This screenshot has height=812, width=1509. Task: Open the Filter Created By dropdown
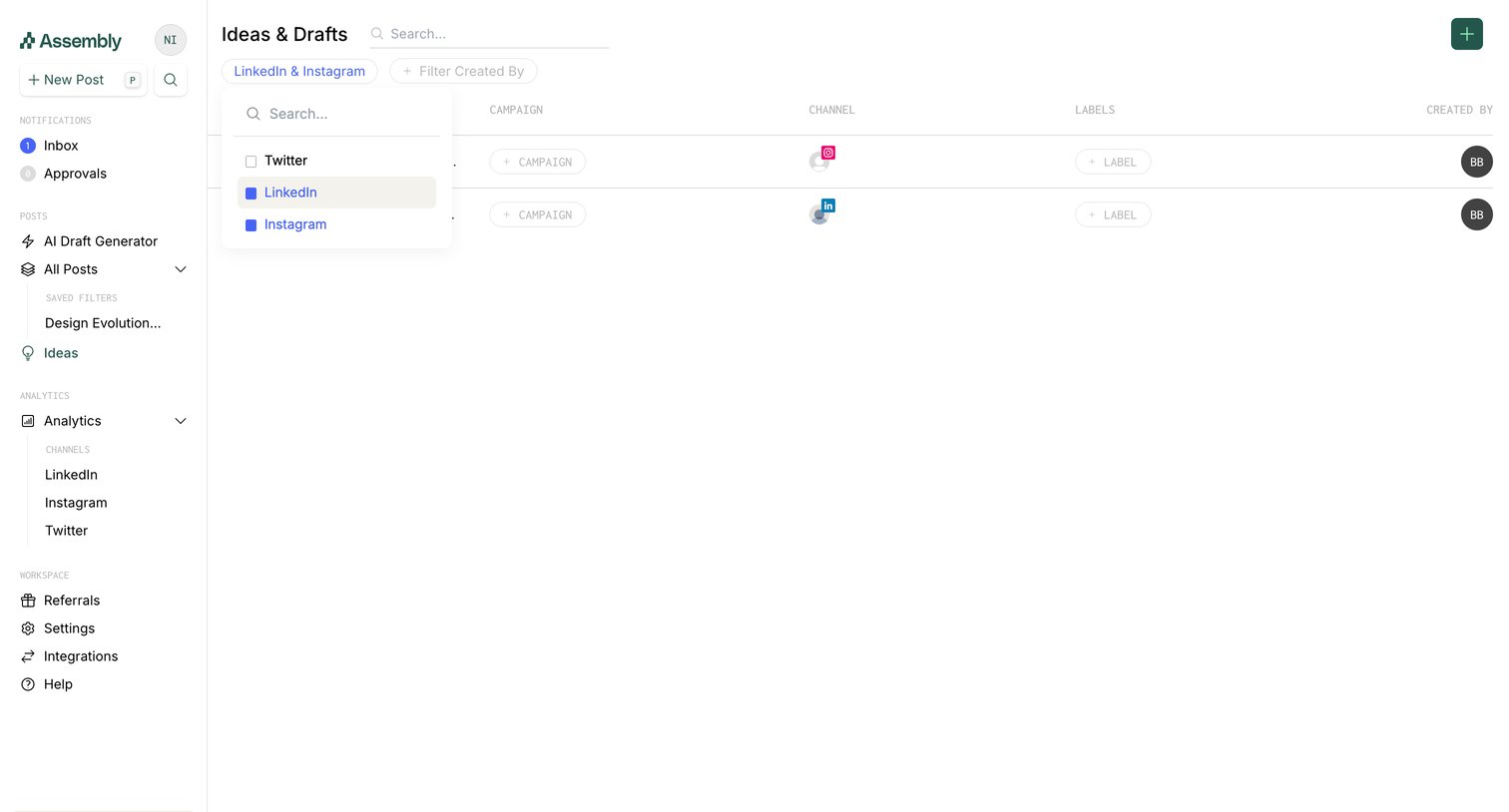[x=463, y=72]
